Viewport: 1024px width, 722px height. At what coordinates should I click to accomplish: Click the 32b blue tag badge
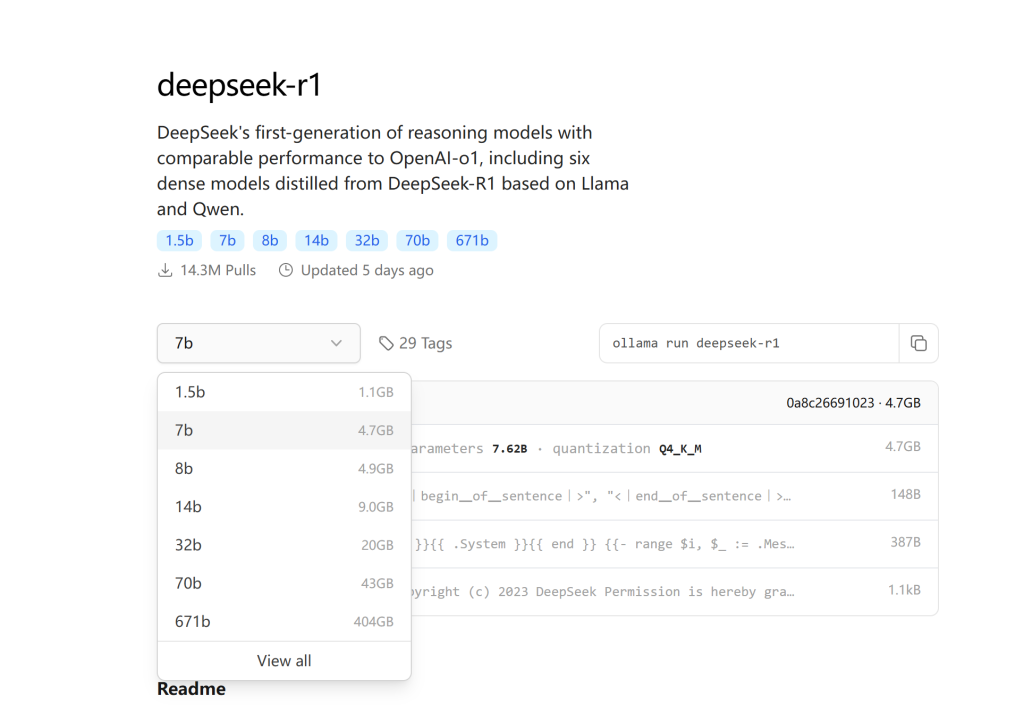(367, 240)
